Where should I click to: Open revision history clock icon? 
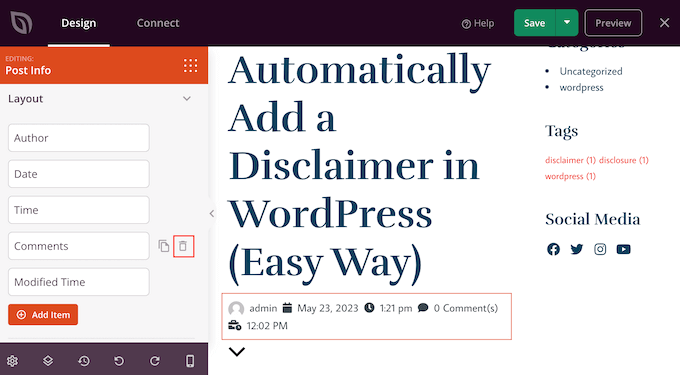pos(84,361)
